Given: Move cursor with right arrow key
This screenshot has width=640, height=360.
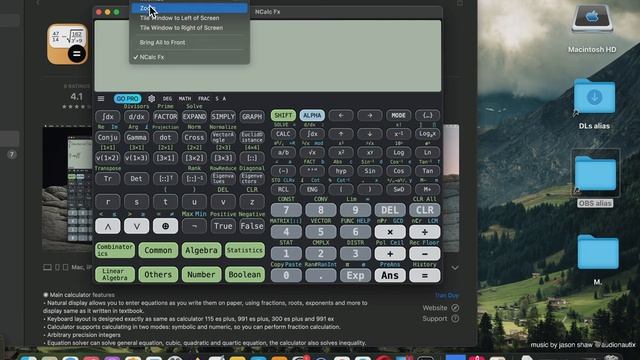Looking at the screenshot, I should (370, 116).
